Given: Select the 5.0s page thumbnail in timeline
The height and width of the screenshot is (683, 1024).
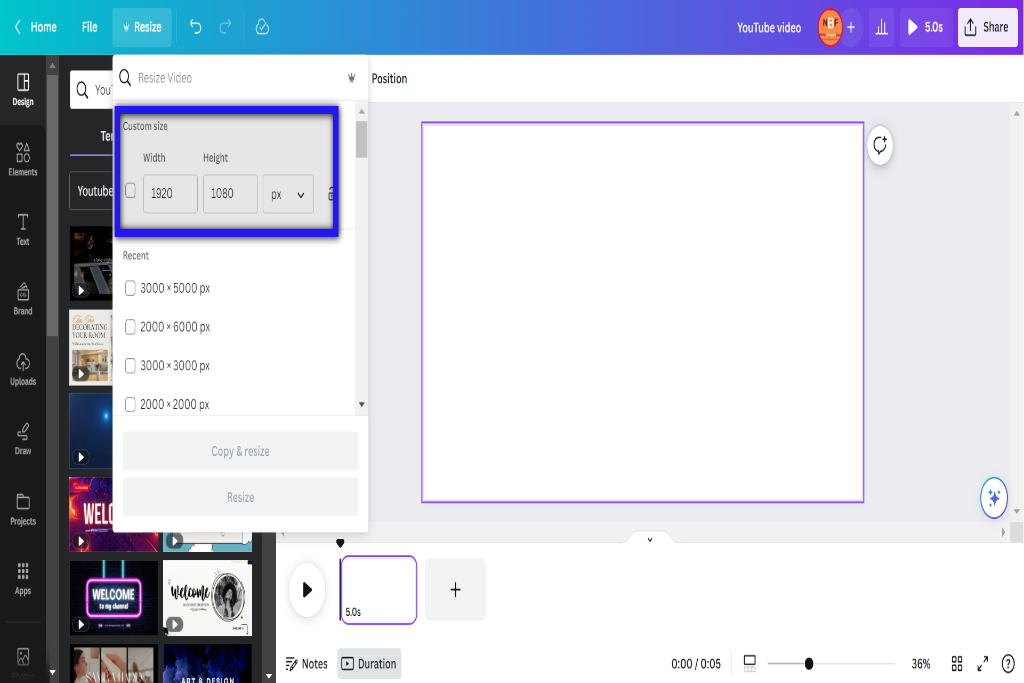Looking at the screenshot, I should point(379,590).
